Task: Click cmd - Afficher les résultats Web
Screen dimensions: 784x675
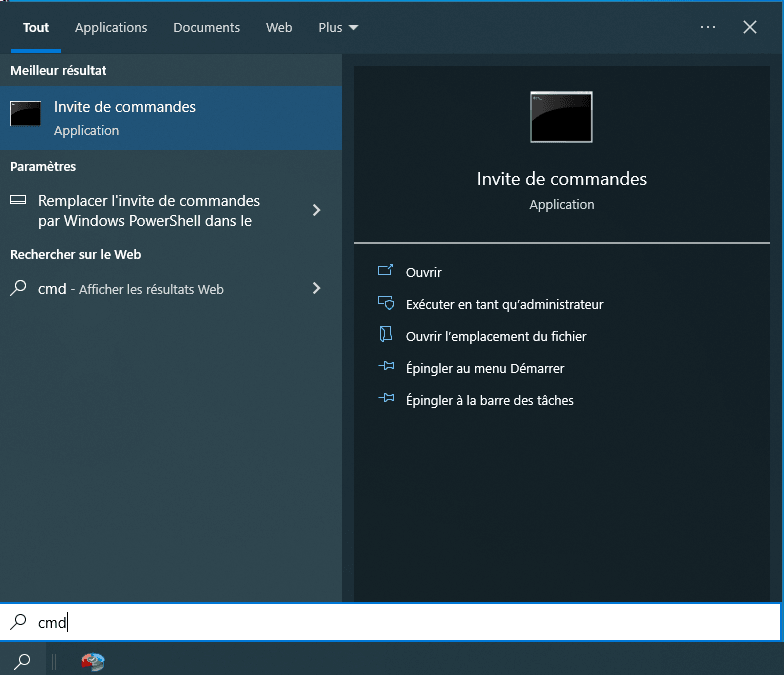Action: click(x=130, y=289)
